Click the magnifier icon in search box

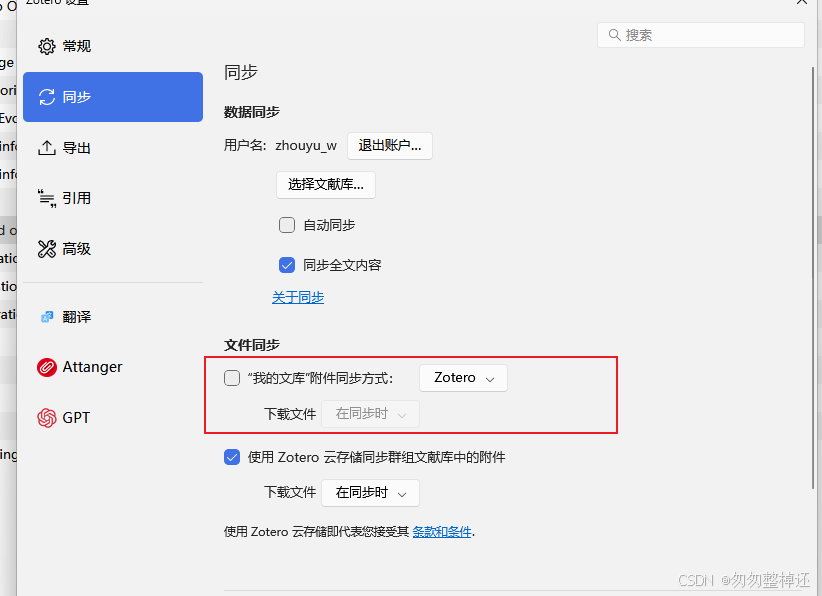click(614, 35)
